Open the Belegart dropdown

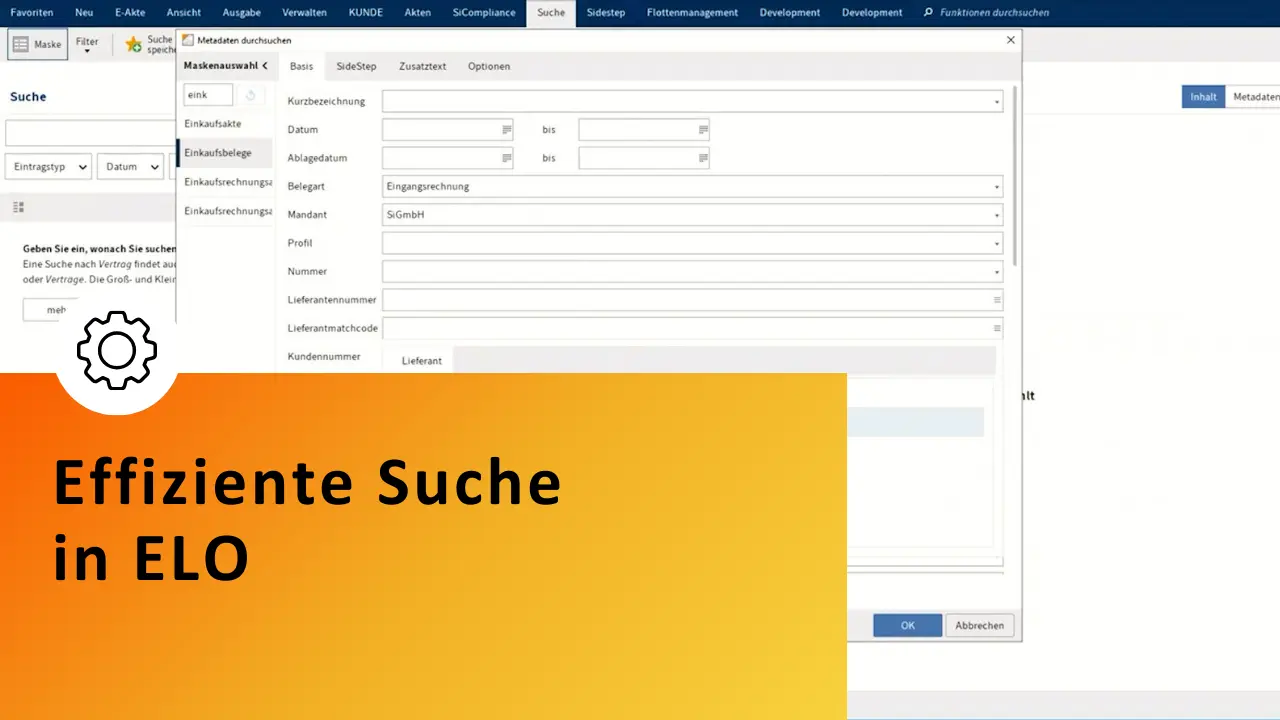click(996, 187)
